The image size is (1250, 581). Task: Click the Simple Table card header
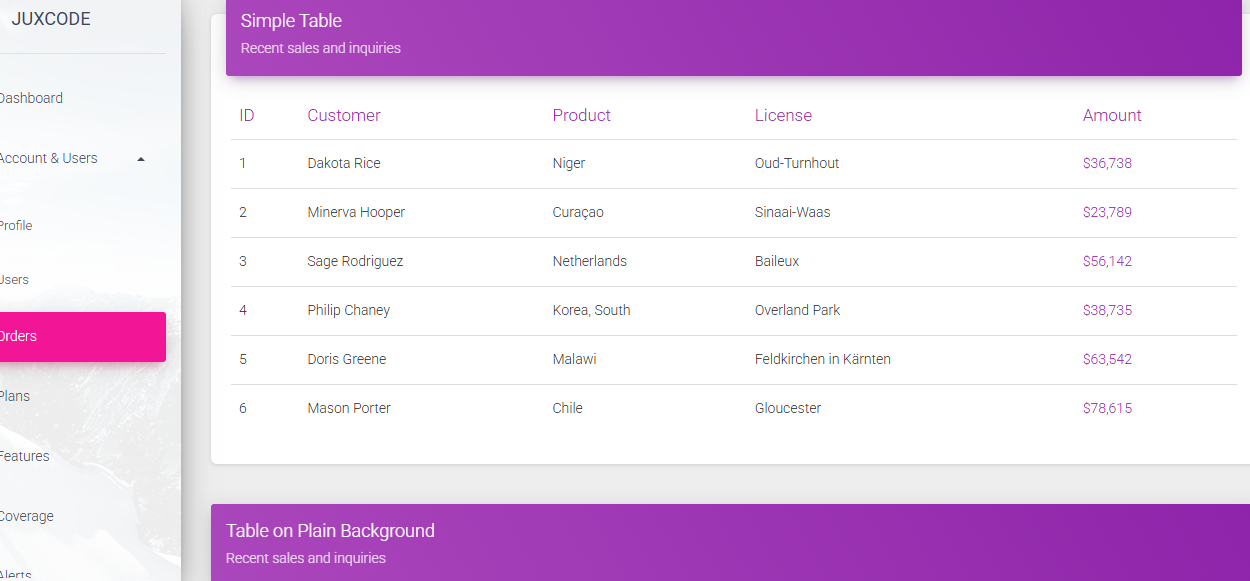click(291, 20)
